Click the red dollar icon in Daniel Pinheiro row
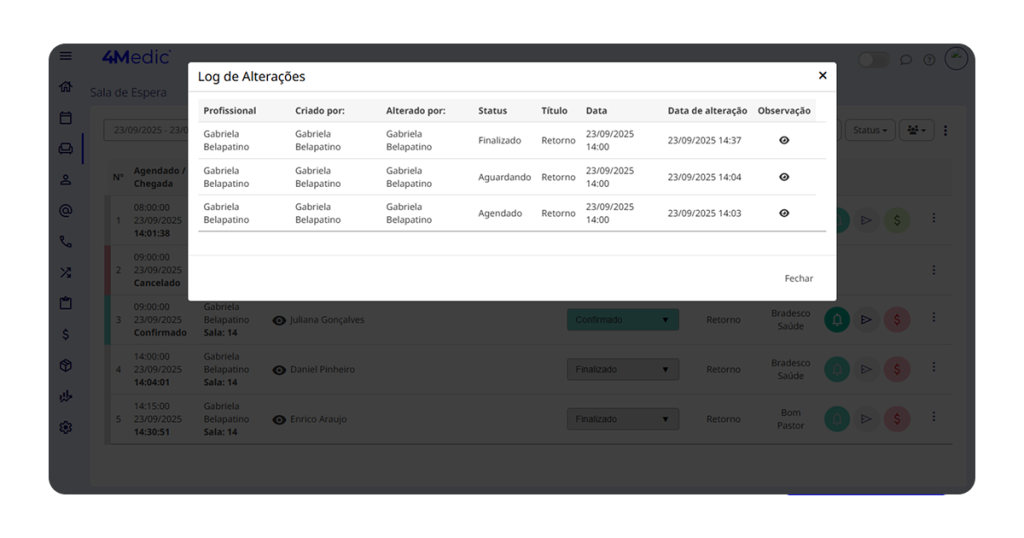The image size is (1024, 538). pos(897,370)
